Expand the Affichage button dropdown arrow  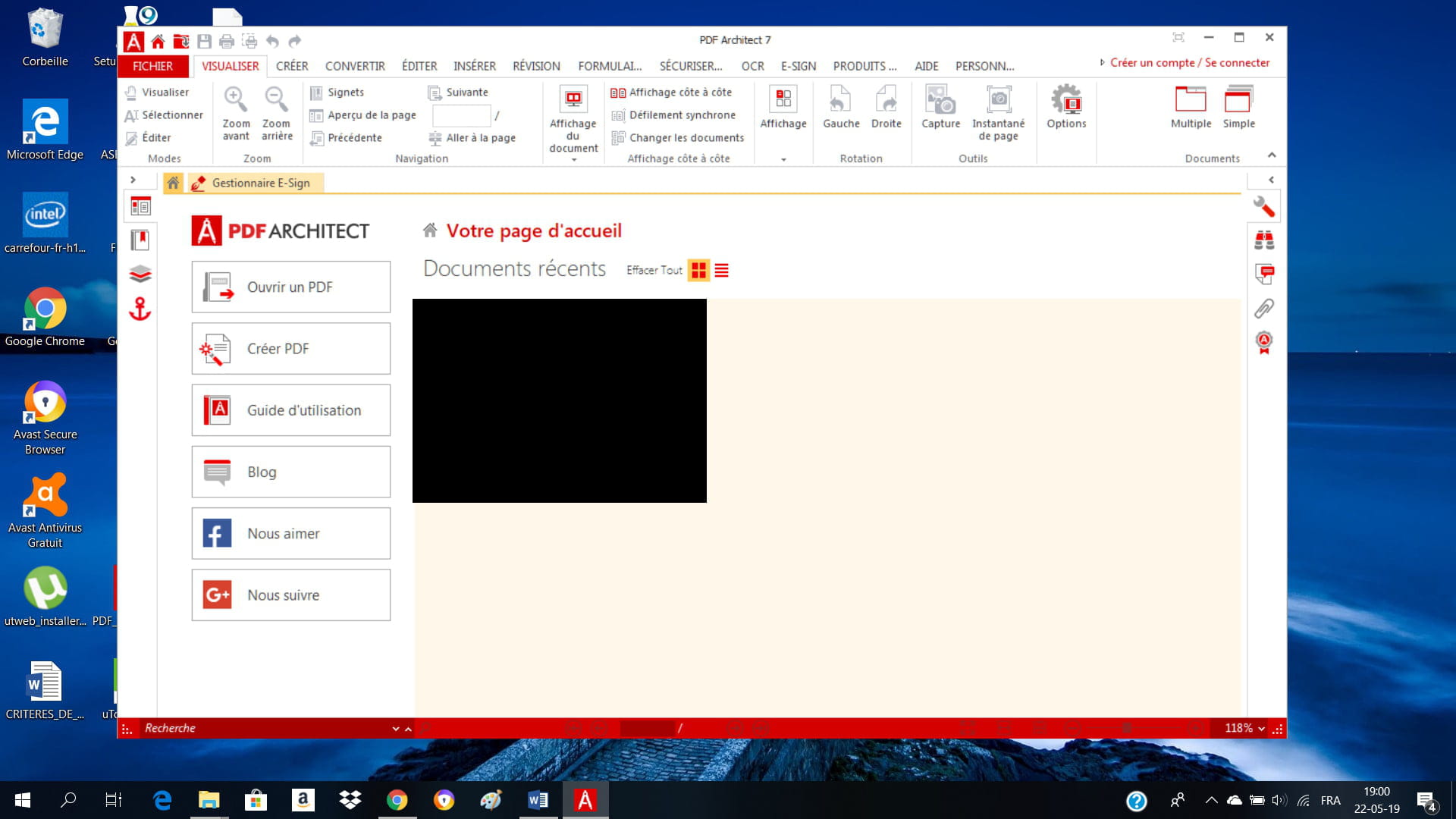pyautogui.click(x=783, y=160)
